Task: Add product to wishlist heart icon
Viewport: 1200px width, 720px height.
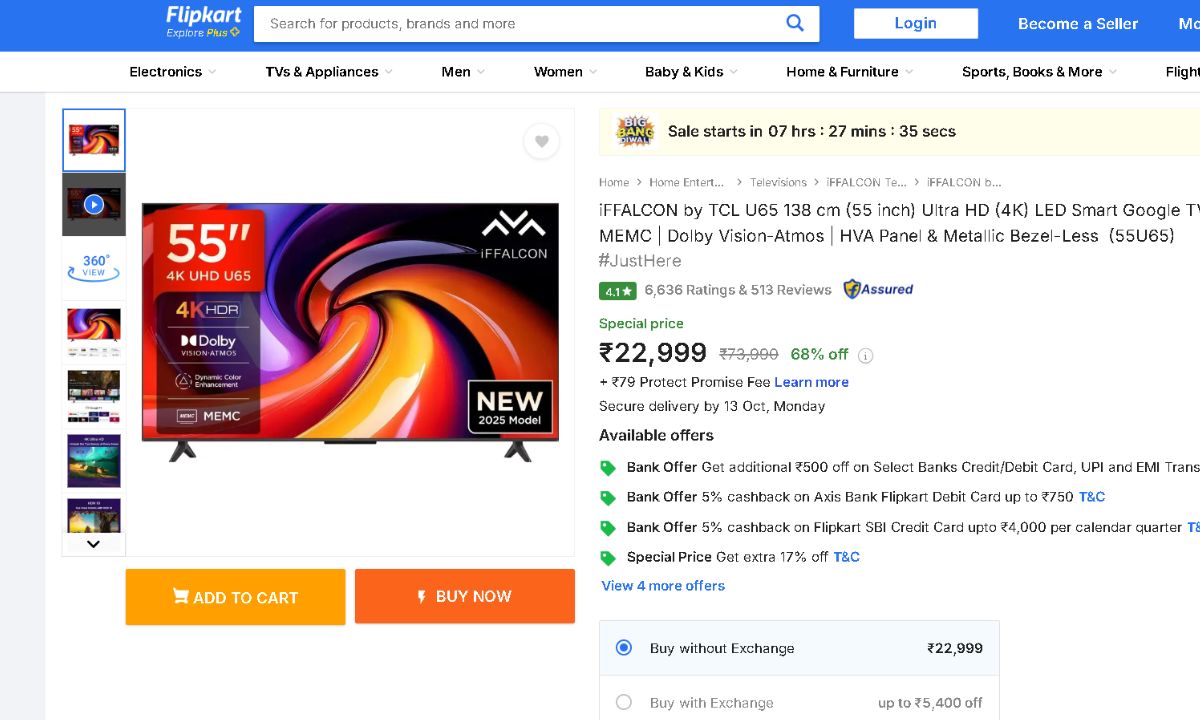Action: point(541,141)
